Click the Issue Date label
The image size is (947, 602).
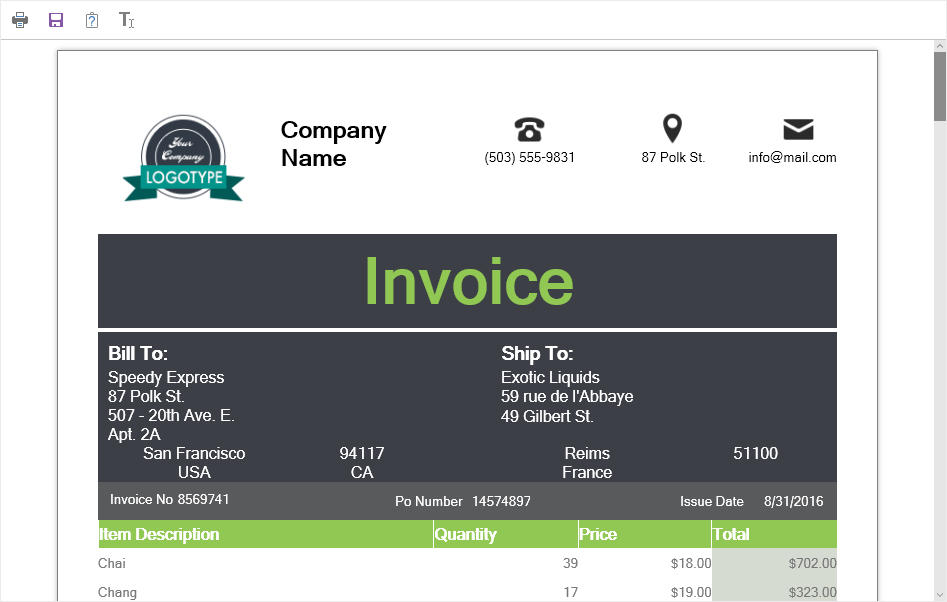click(711, 501)
